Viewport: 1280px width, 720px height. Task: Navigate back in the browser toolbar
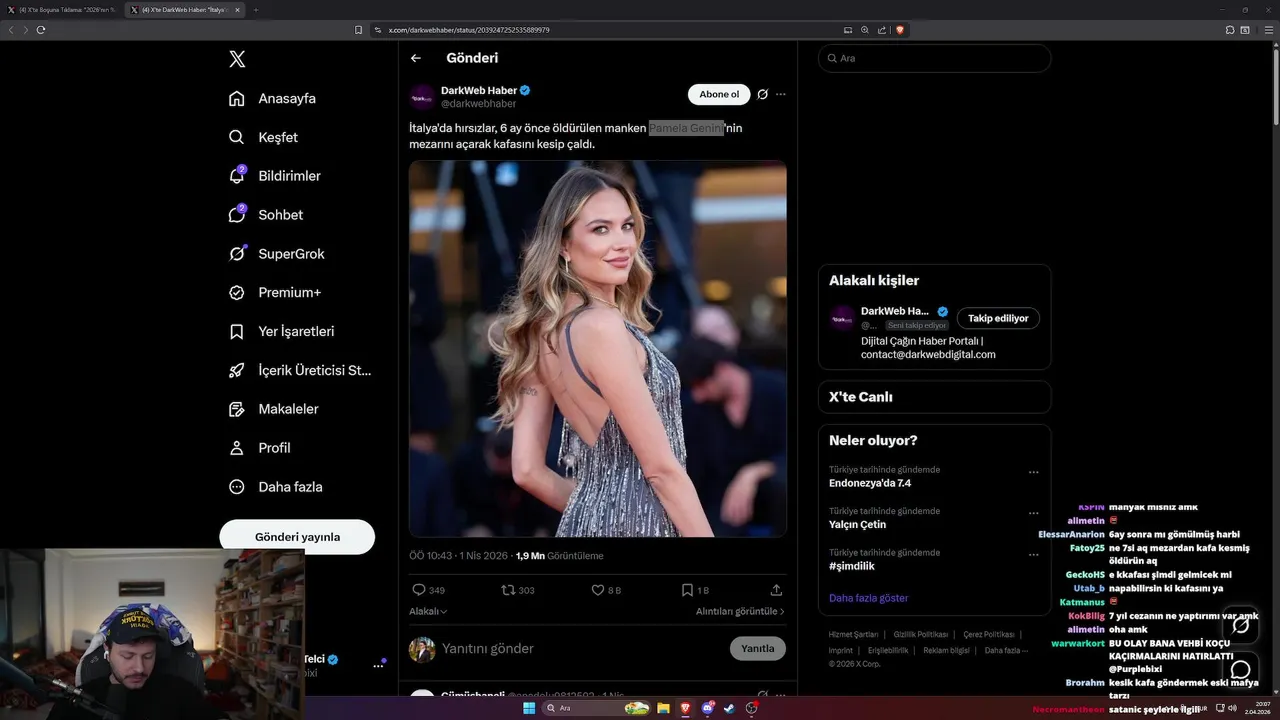tap(11, 30)
